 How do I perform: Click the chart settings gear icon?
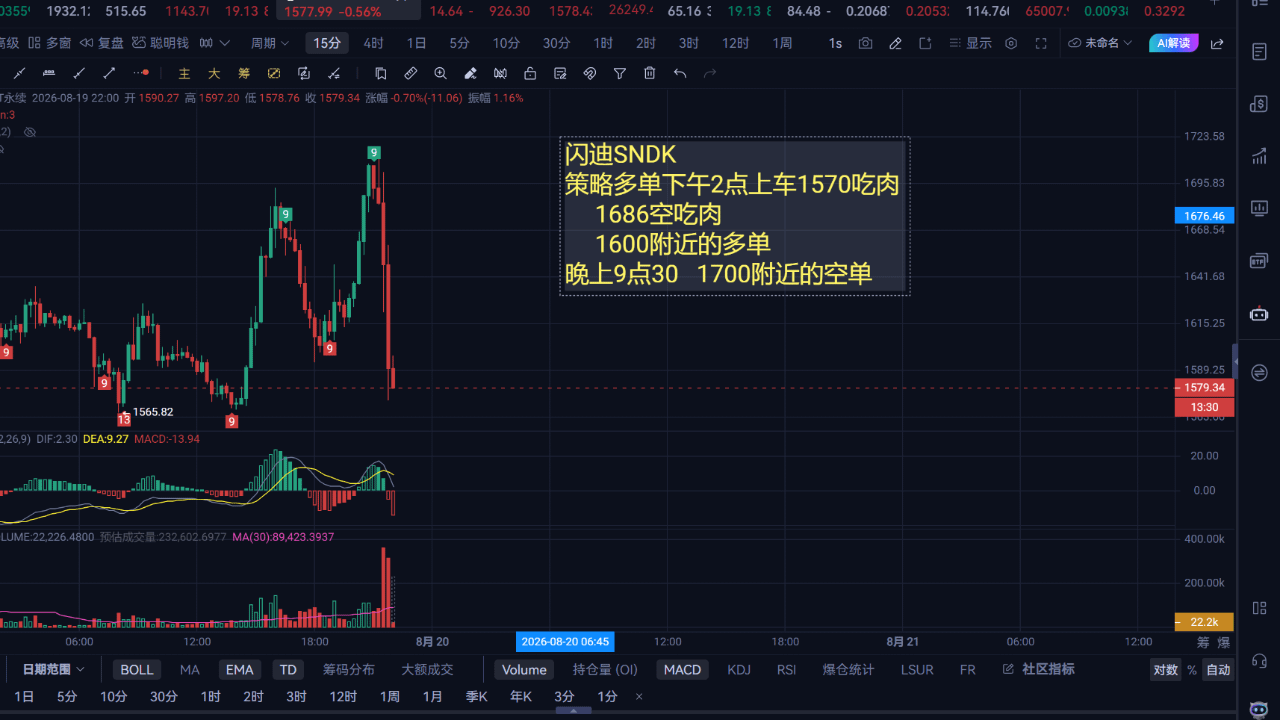pos(1011,44)
